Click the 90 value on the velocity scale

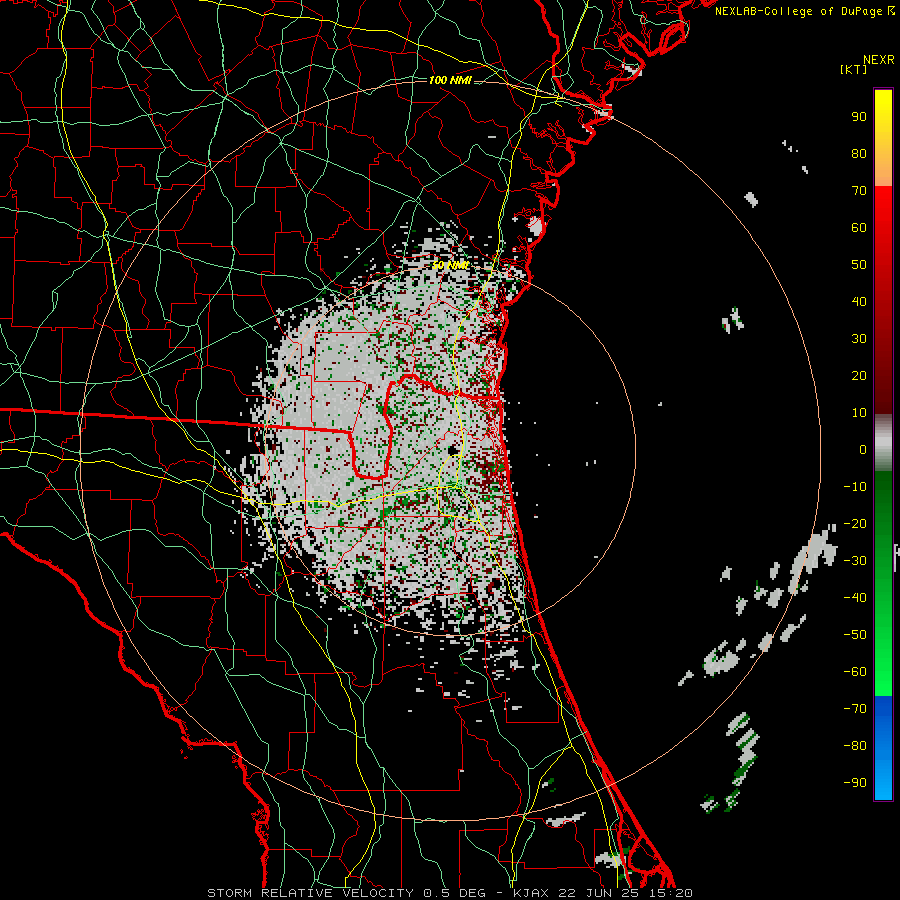(x=859, y=117)
